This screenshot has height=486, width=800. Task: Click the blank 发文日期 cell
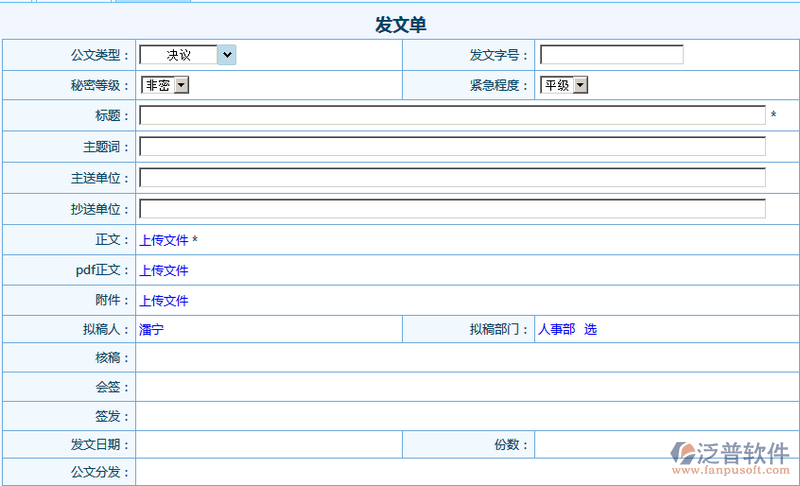pyautogui.click(x=268, y=445)
